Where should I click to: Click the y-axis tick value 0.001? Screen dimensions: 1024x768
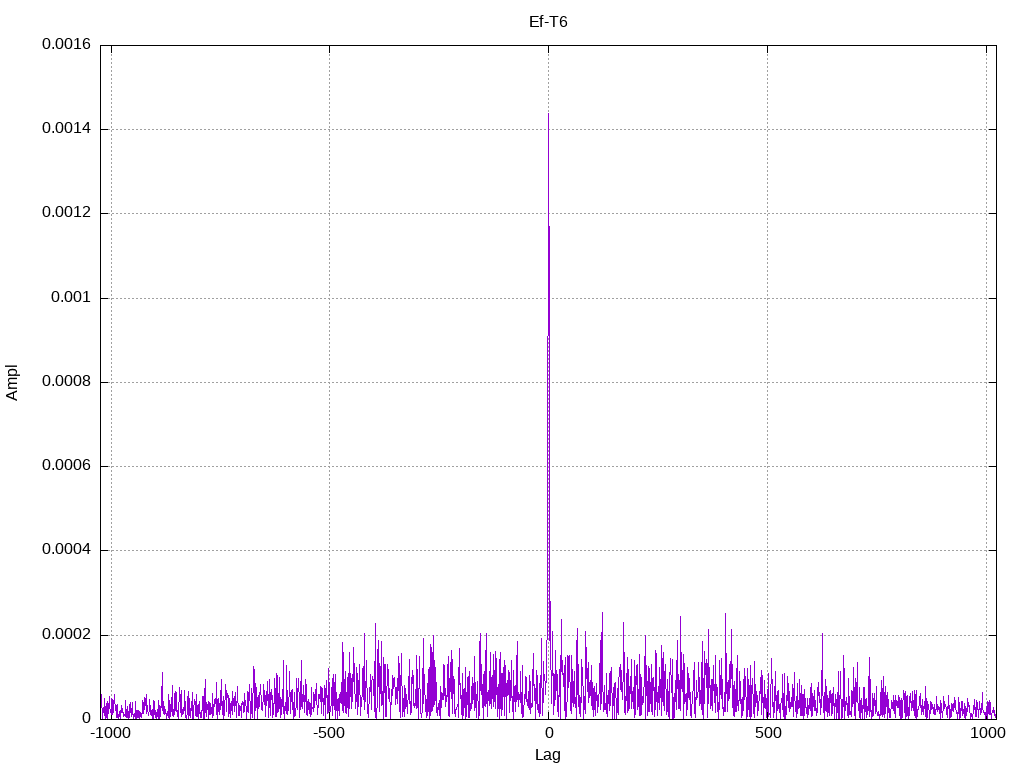71,297
